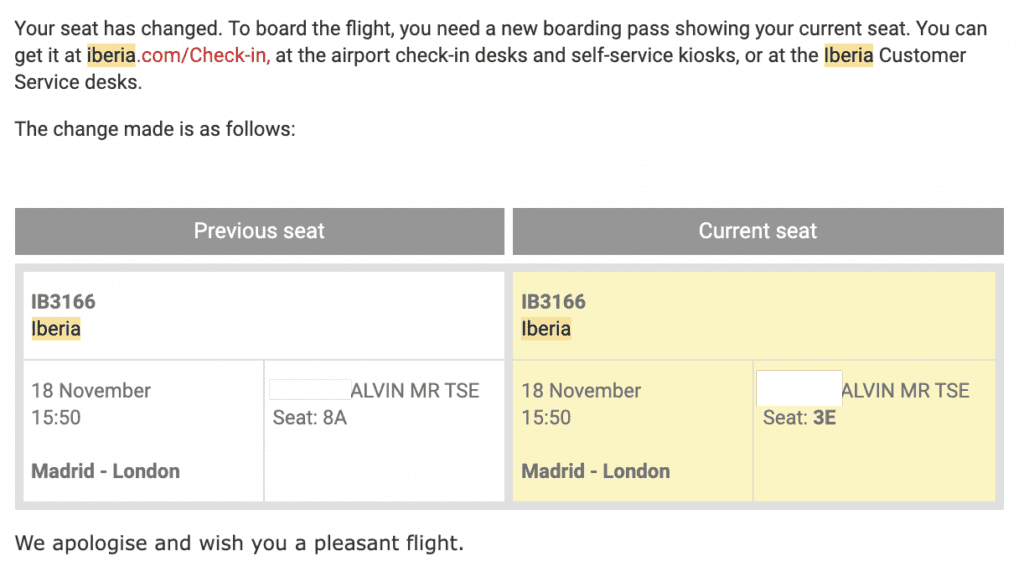Click passenger name ALVIN MR TSE above Seat 8A
The width and height of the screenshot is (1024, 577).
tap(415, 390)
